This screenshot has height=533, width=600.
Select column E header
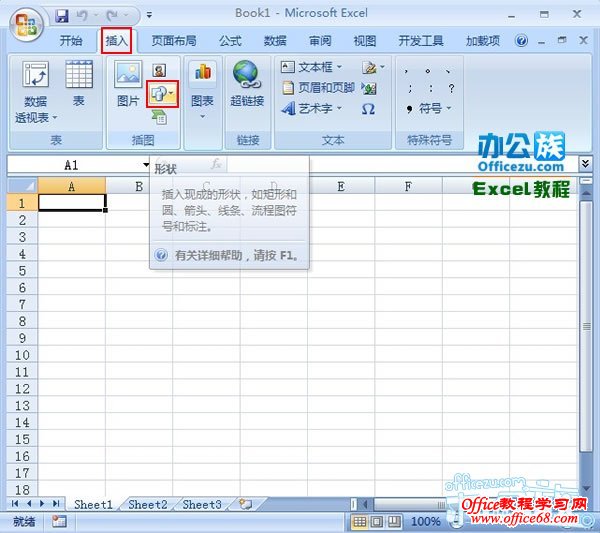[x=341, y=186]
